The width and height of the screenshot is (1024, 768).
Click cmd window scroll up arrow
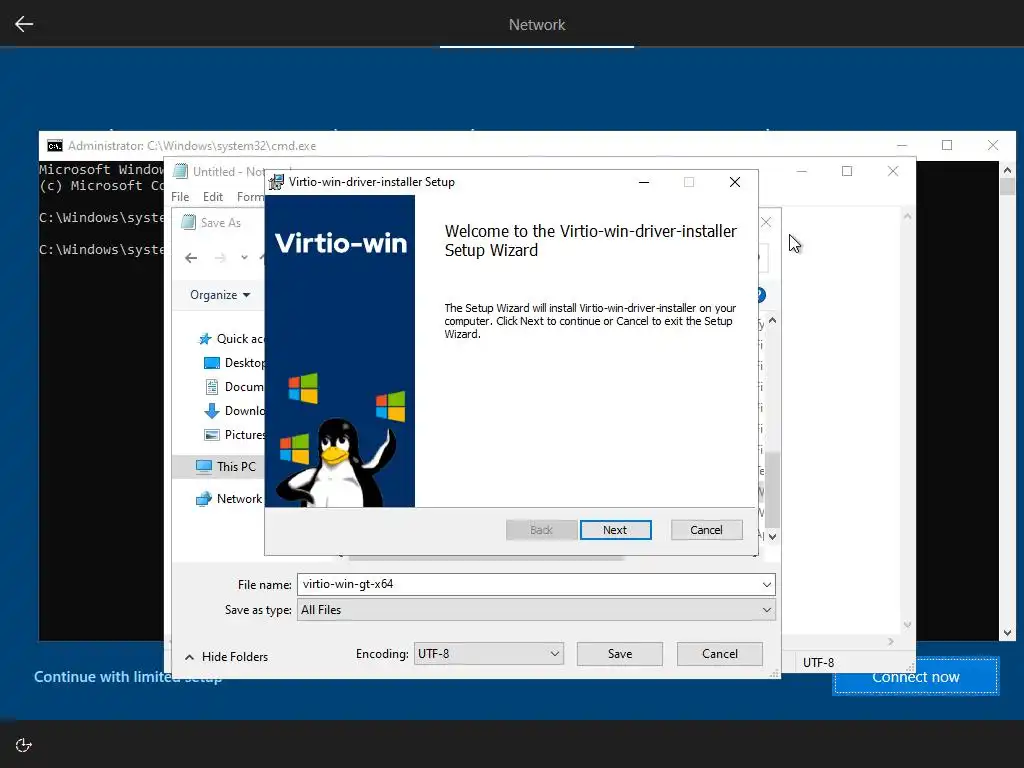1007,170
